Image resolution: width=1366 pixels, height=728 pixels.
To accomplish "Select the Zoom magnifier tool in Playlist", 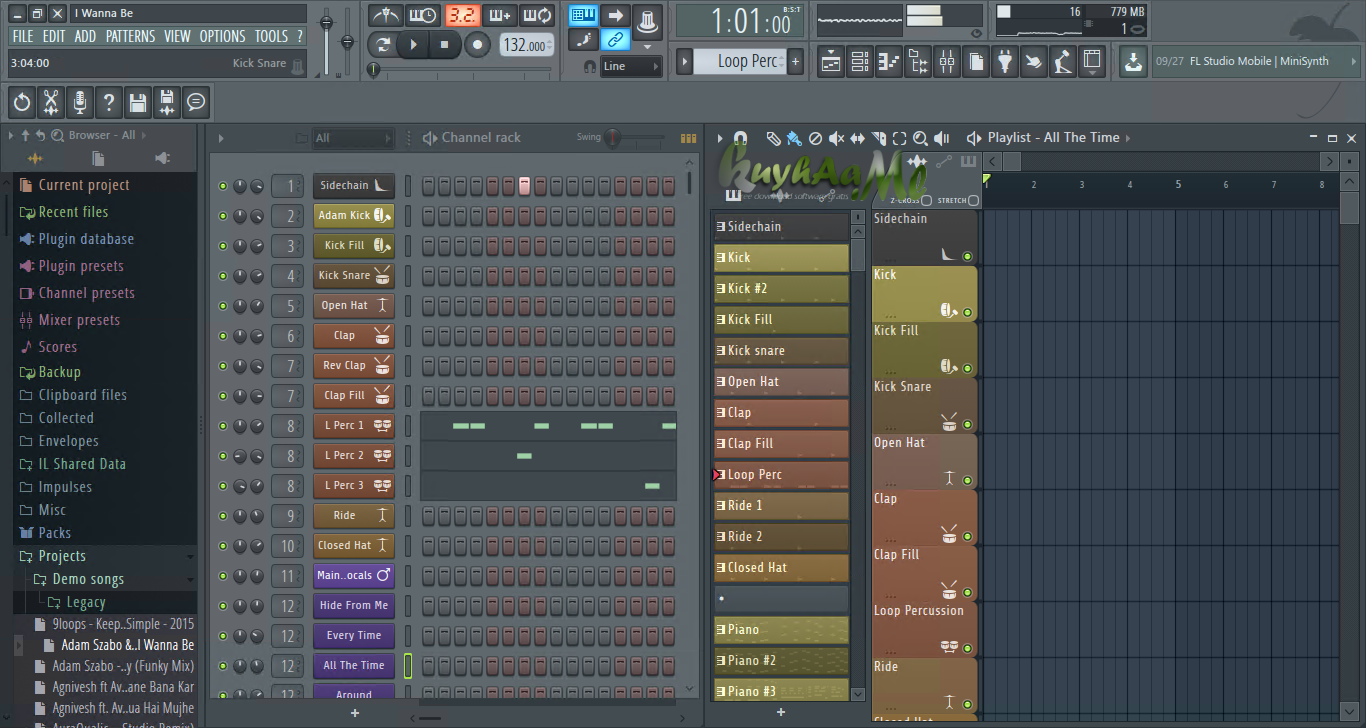I will point(920,138).
